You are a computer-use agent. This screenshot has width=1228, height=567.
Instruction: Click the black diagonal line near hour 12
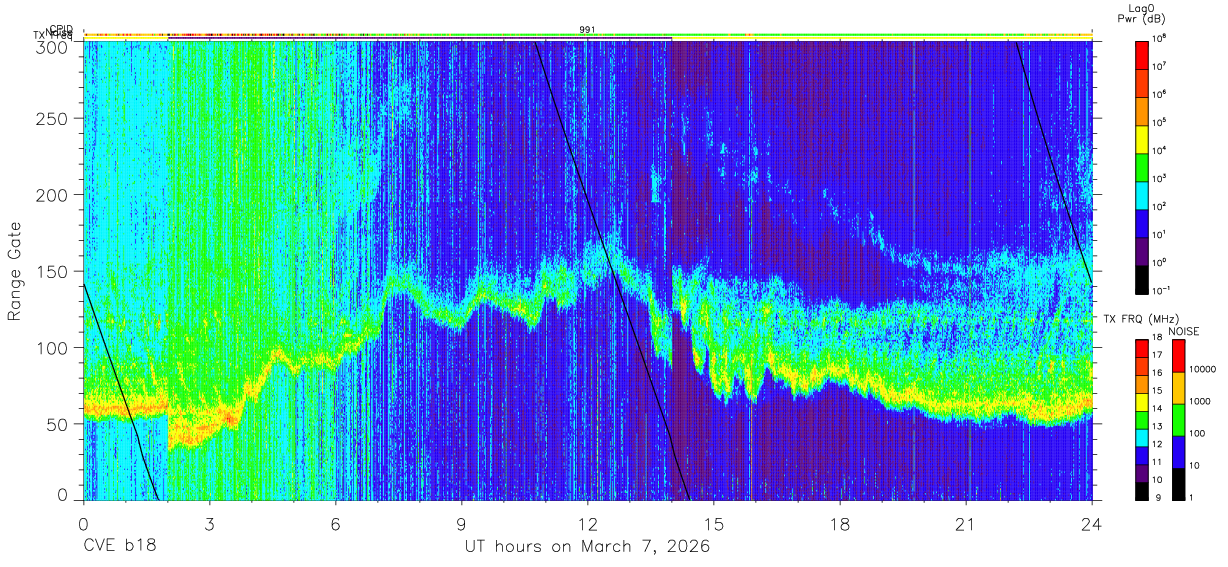tap(612, 270)
